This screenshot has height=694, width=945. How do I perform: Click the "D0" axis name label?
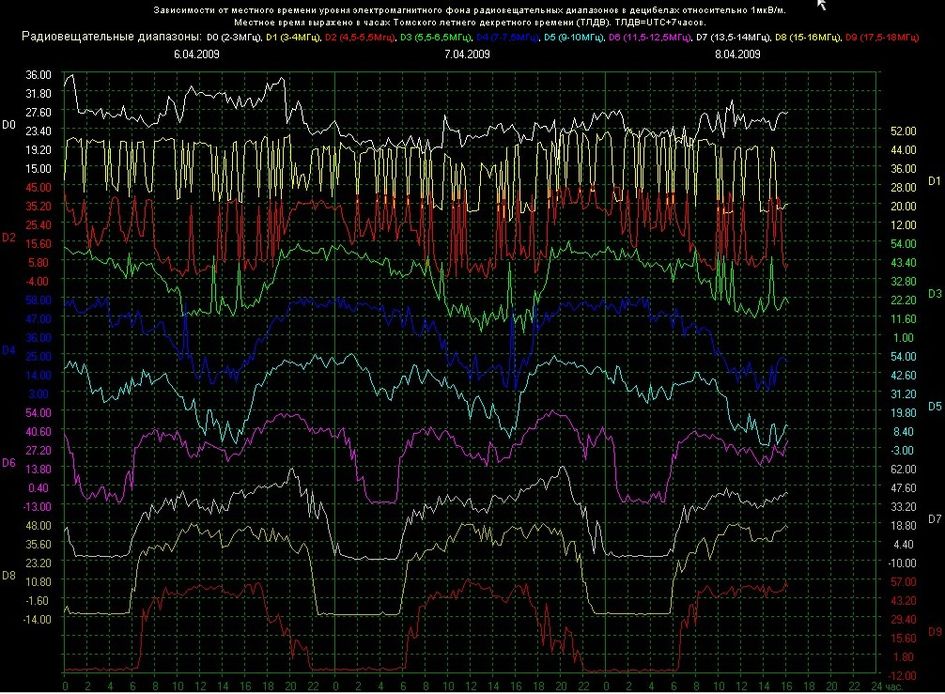click(x=8, y=125)
